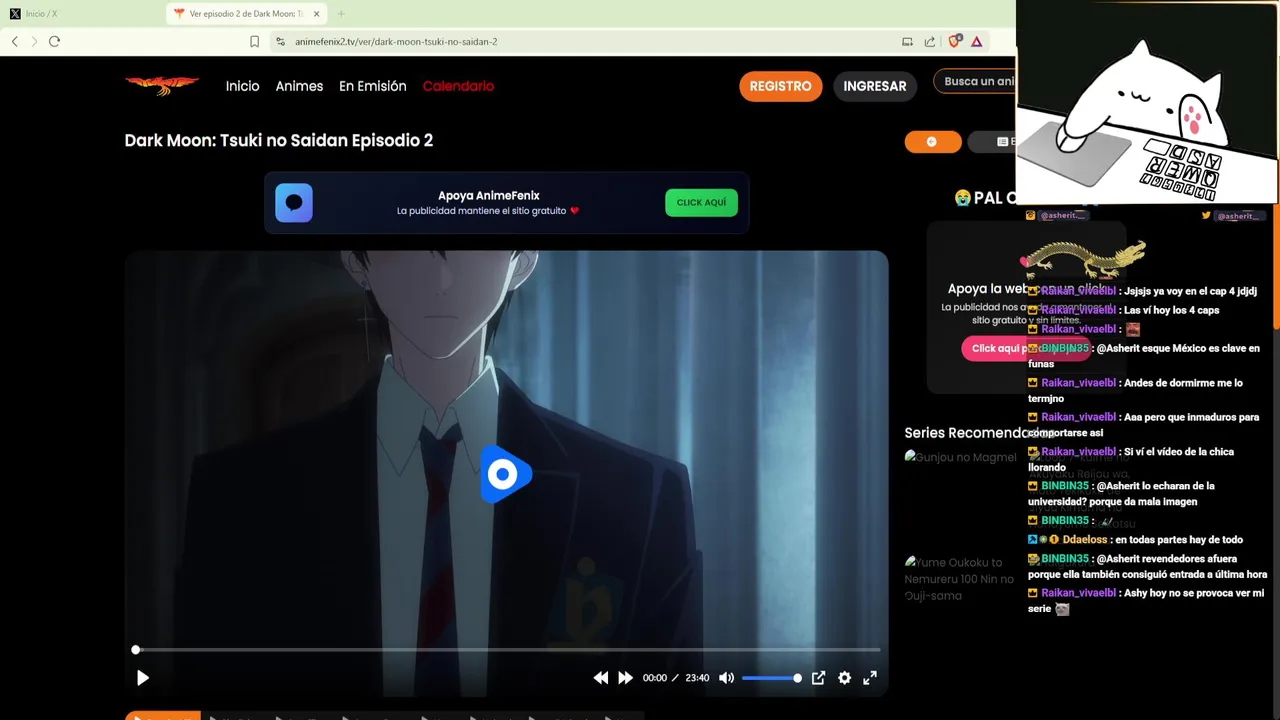
Task: Click the browser forward arrow
Action: click(x=34, y=41)
